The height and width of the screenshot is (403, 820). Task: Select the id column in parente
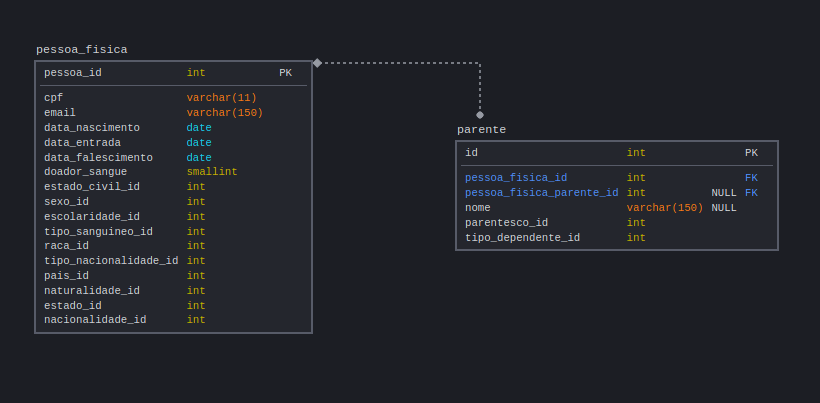(x=617, y=153)
